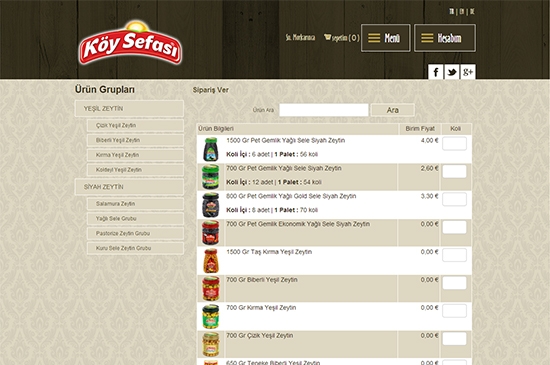The image size is (550, 365).
Task: Open the Menü dropdown button
Action: point(385,38)
